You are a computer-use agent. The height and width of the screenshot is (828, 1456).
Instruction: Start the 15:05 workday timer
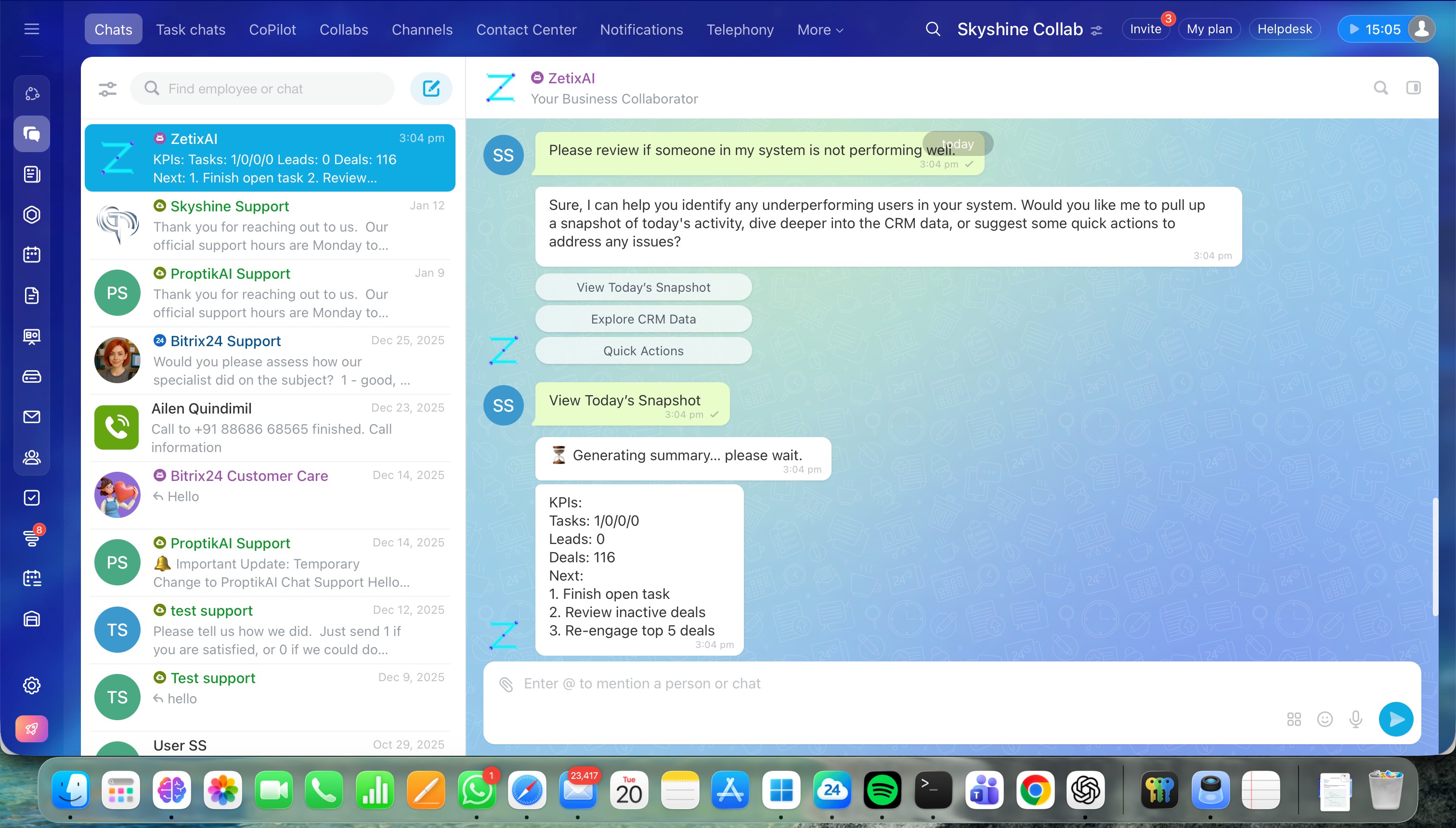[1374, 29]
